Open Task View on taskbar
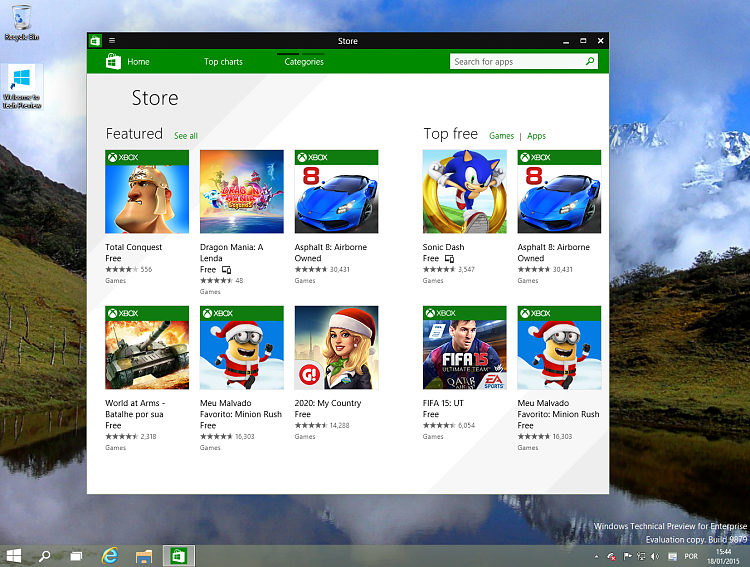The image size is (750, 567). pos(77,556)
